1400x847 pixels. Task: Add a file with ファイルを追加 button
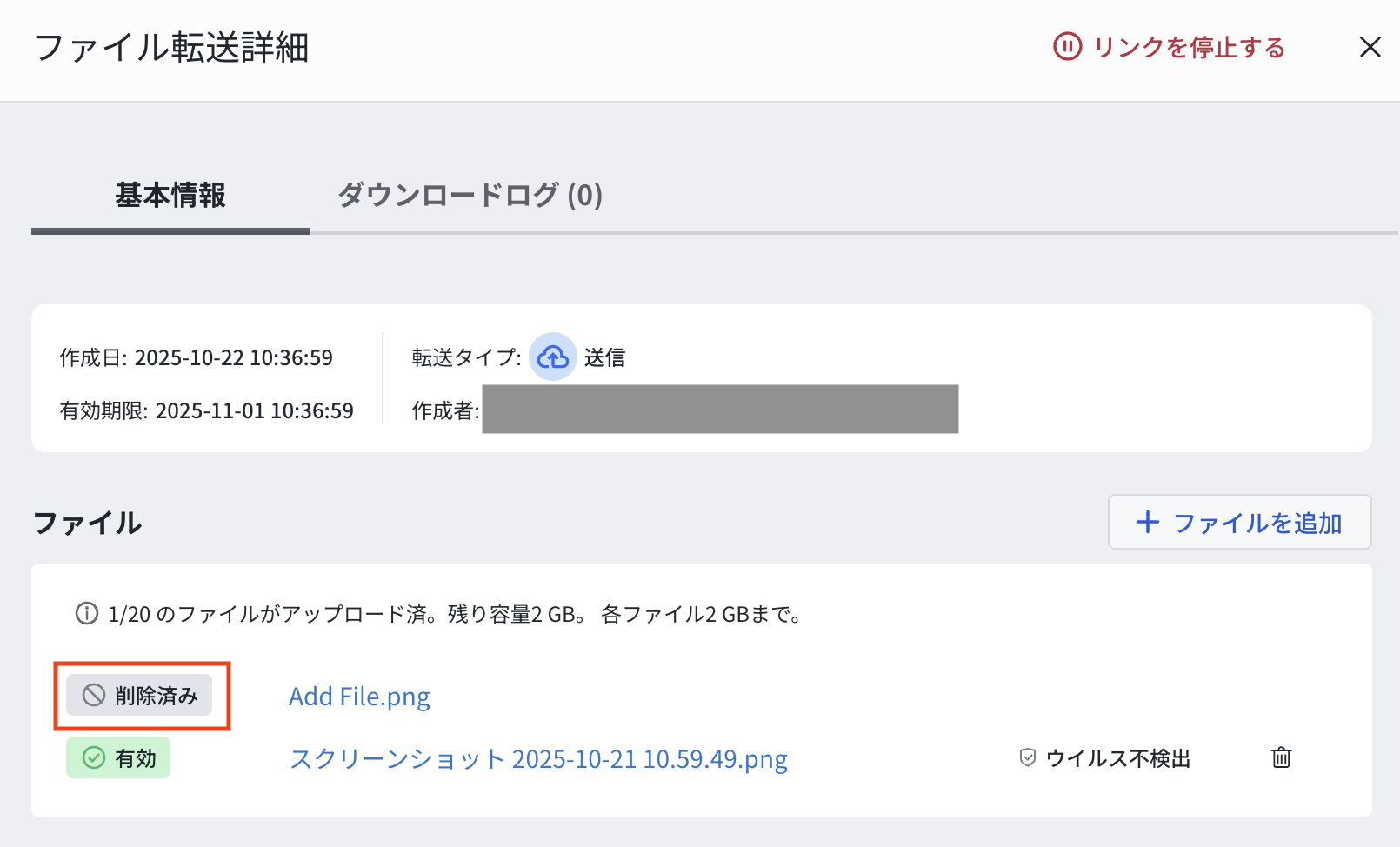coord(1239,522)
